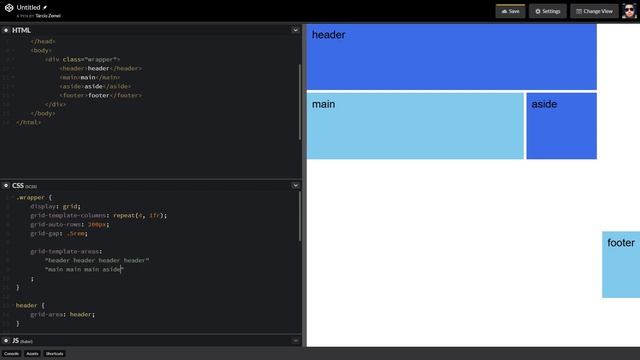The image size is (640, 360).
Task: Click the grid-template-areas line
Action: click(x=66, y=251)
